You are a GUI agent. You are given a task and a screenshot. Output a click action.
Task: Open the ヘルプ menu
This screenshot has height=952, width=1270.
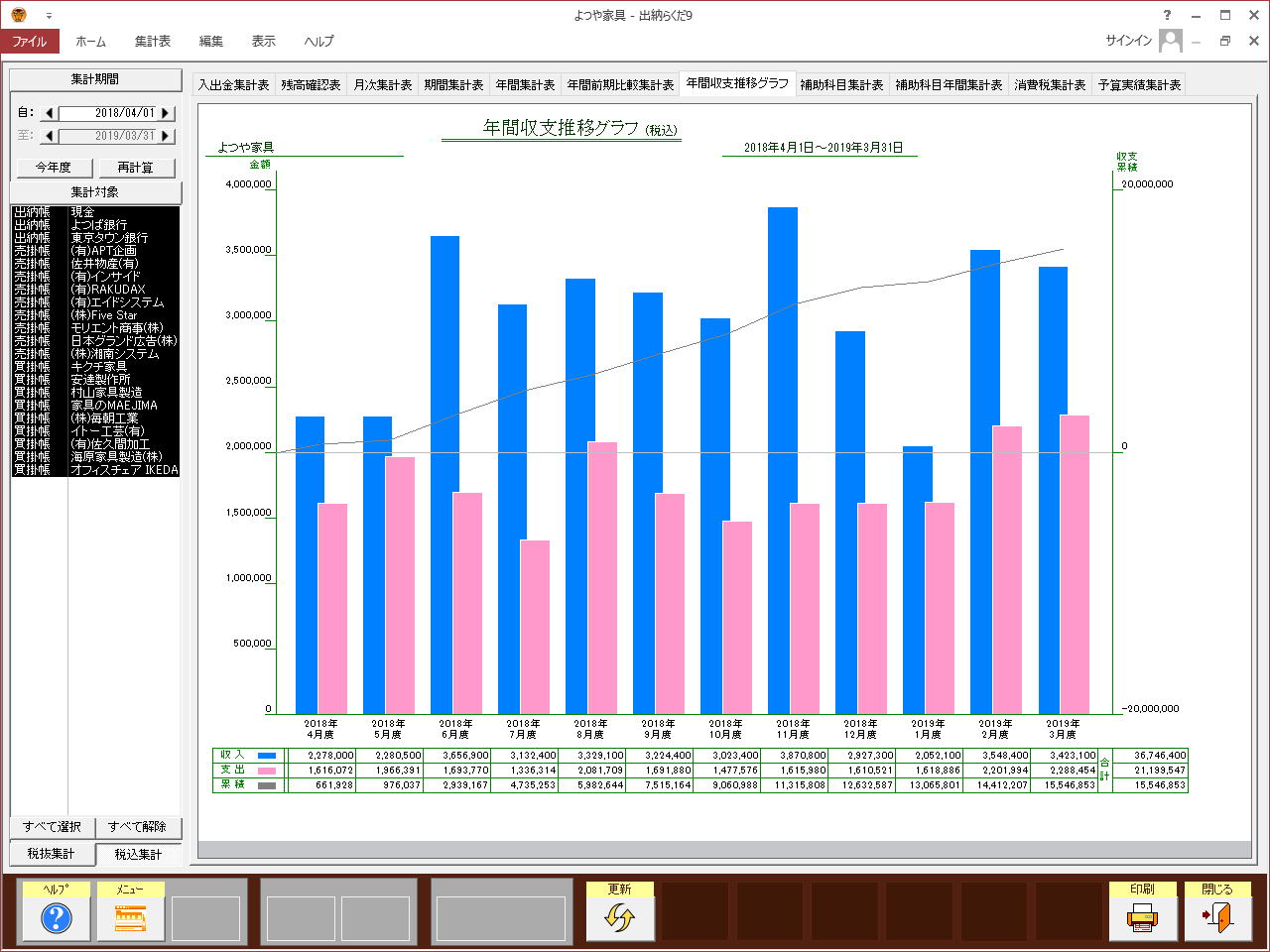pos(319,41)
